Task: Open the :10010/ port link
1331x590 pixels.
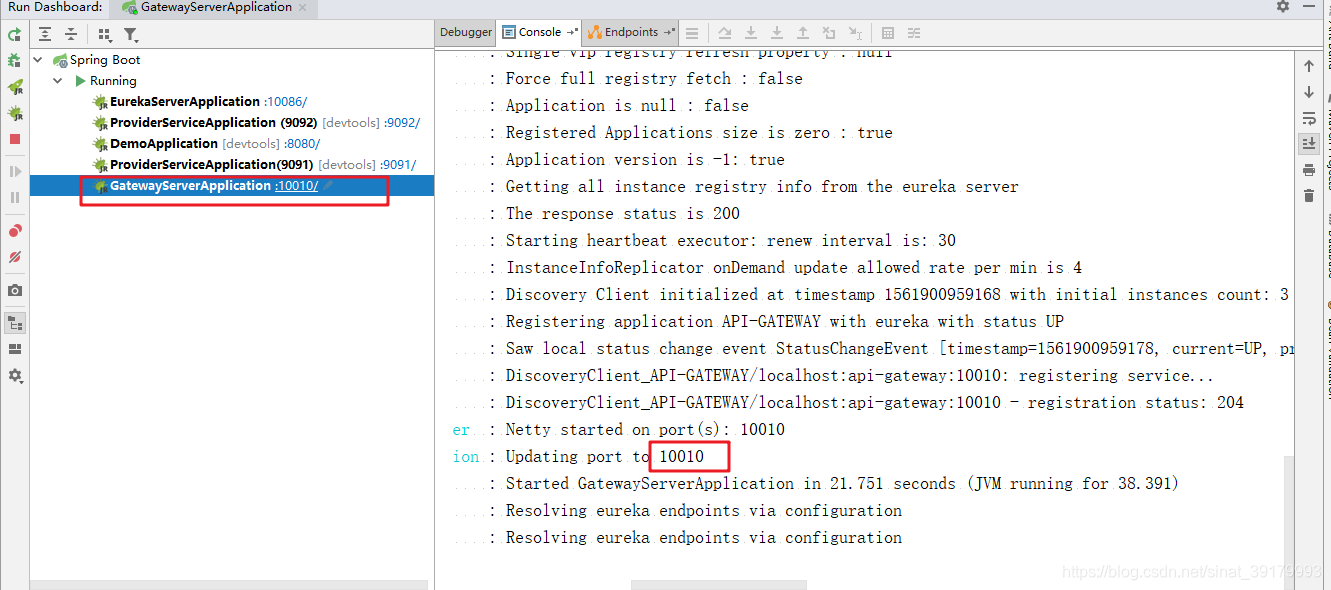Action: [296, 186]
